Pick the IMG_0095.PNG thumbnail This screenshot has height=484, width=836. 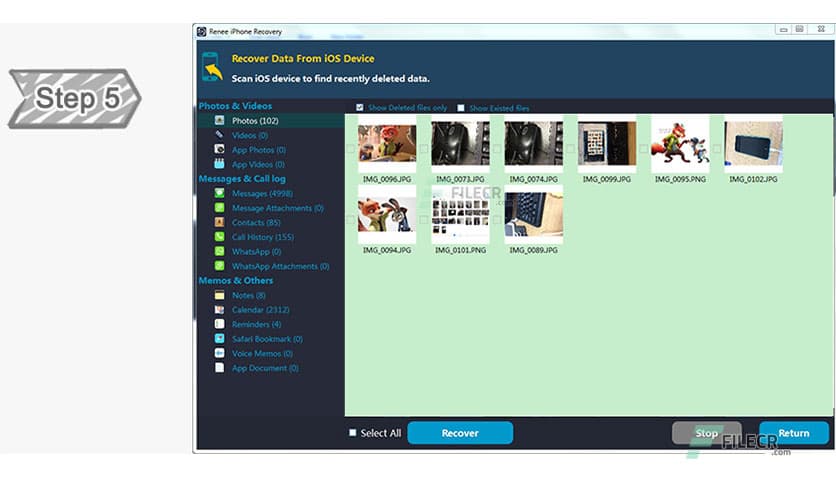pos(680,143)
